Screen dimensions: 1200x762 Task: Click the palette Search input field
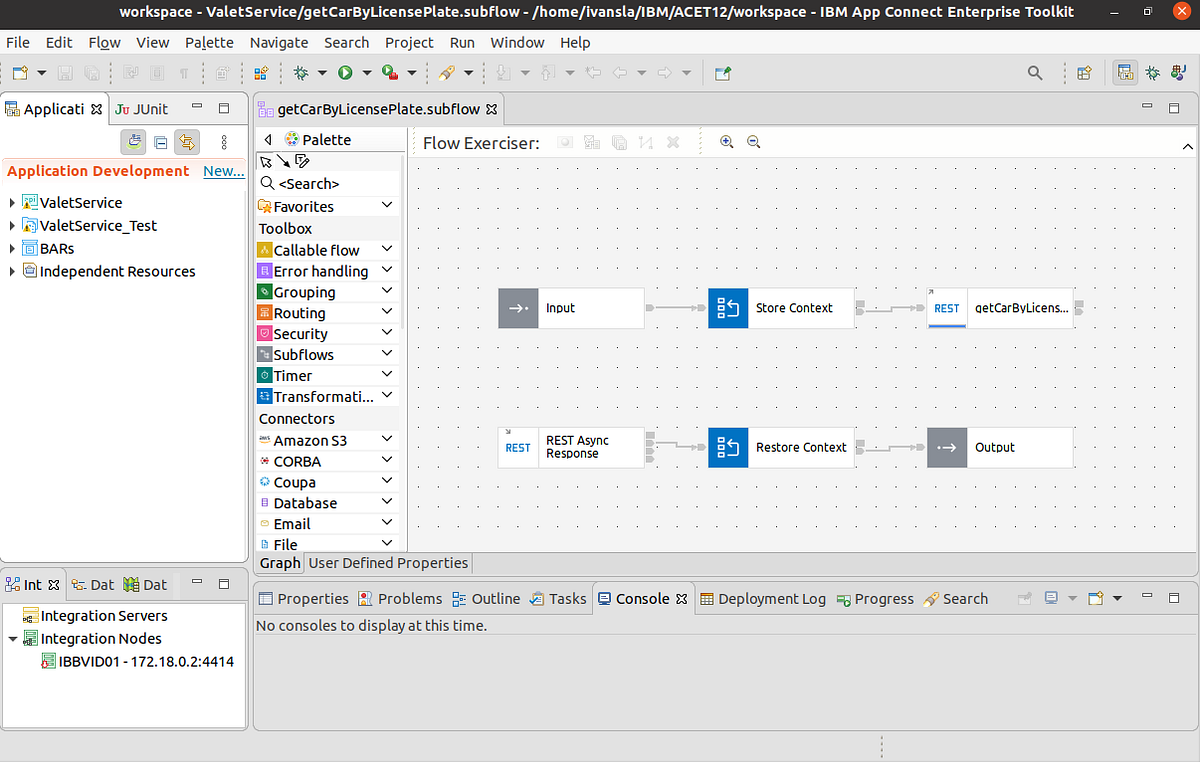pos(320,183)
